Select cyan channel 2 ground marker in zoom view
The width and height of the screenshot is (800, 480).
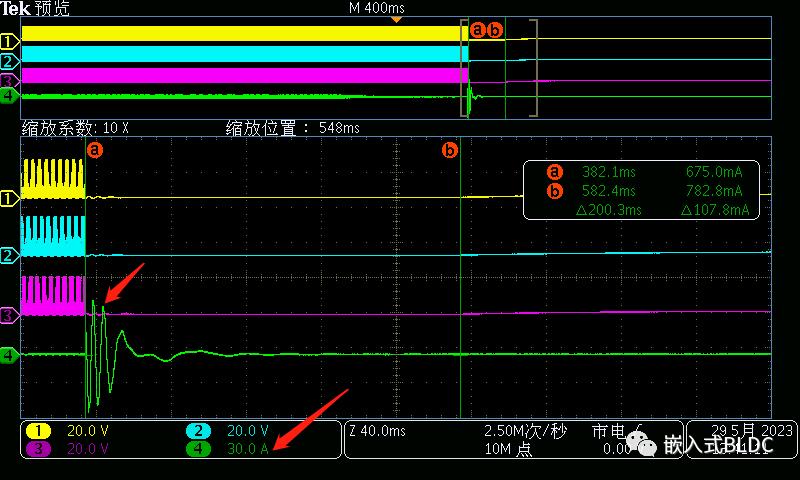[9, 256]
